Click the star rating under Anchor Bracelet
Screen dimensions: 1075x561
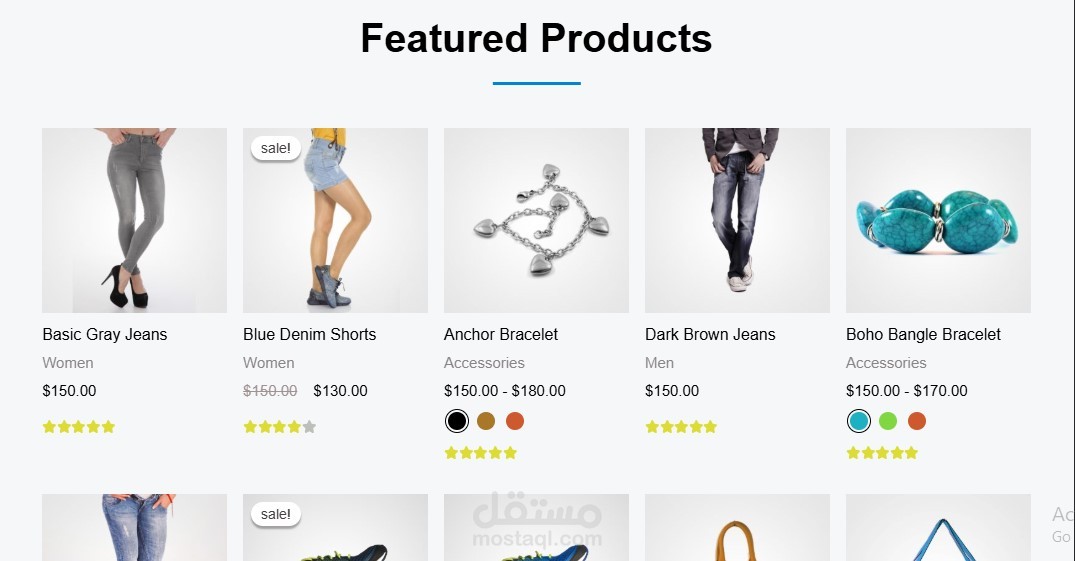pyautogui.click(x=481, y=453)
